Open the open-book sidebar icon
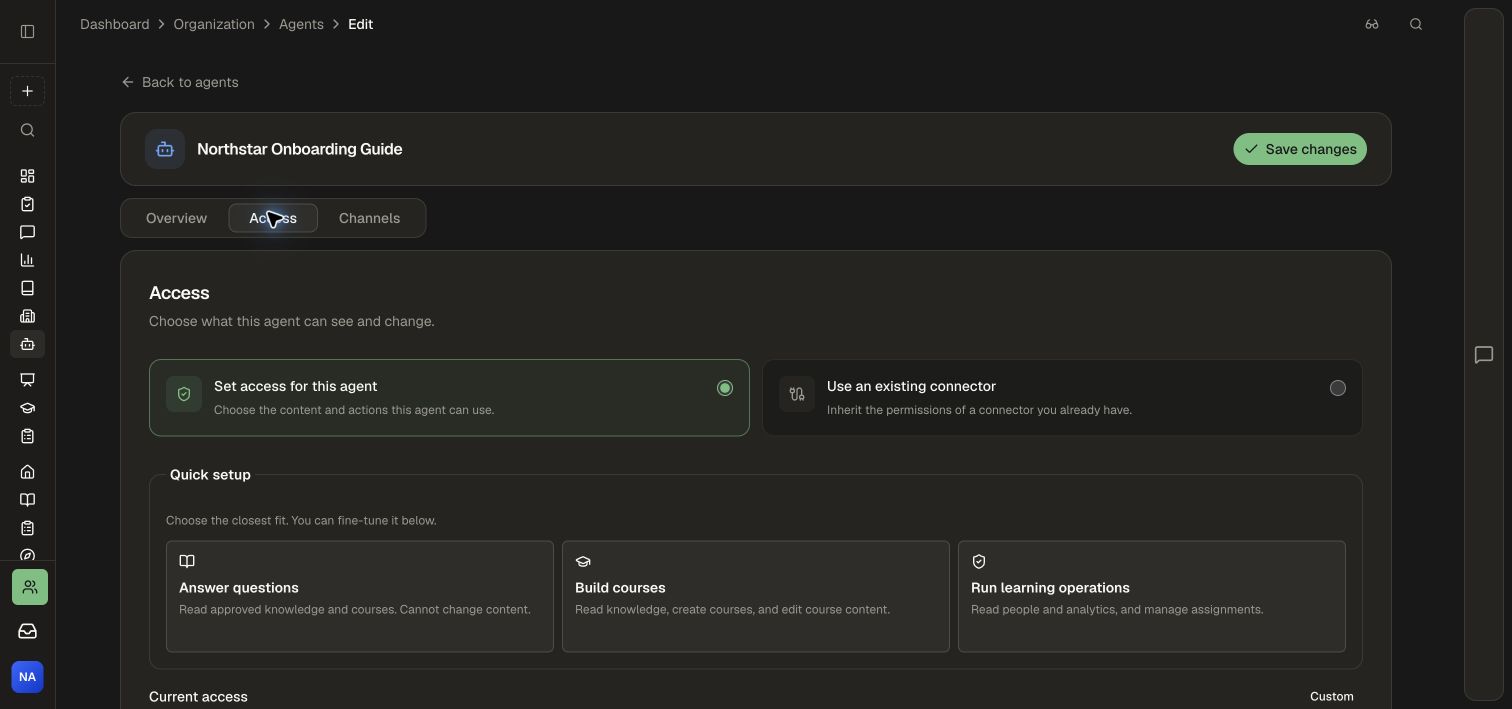The height and width of the screenshot is (709, 1512). (x=27, y=500)
